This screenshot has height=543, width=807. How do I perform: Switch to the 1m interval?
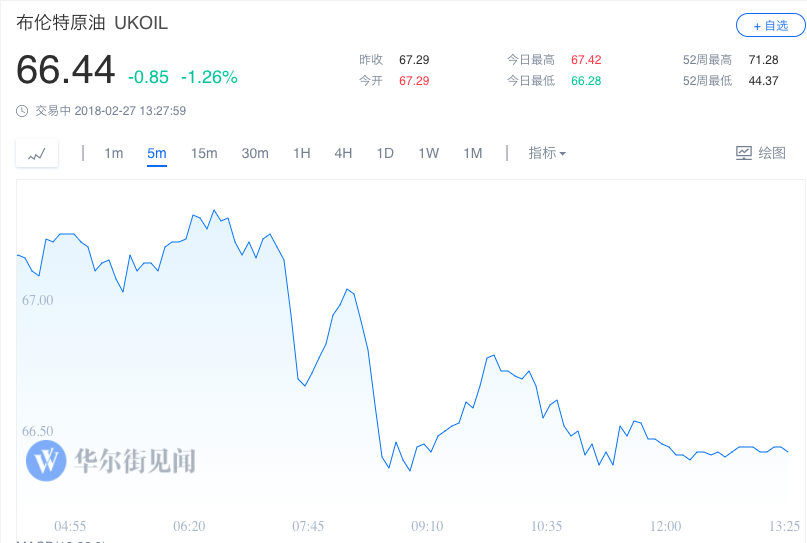[114, 153]
